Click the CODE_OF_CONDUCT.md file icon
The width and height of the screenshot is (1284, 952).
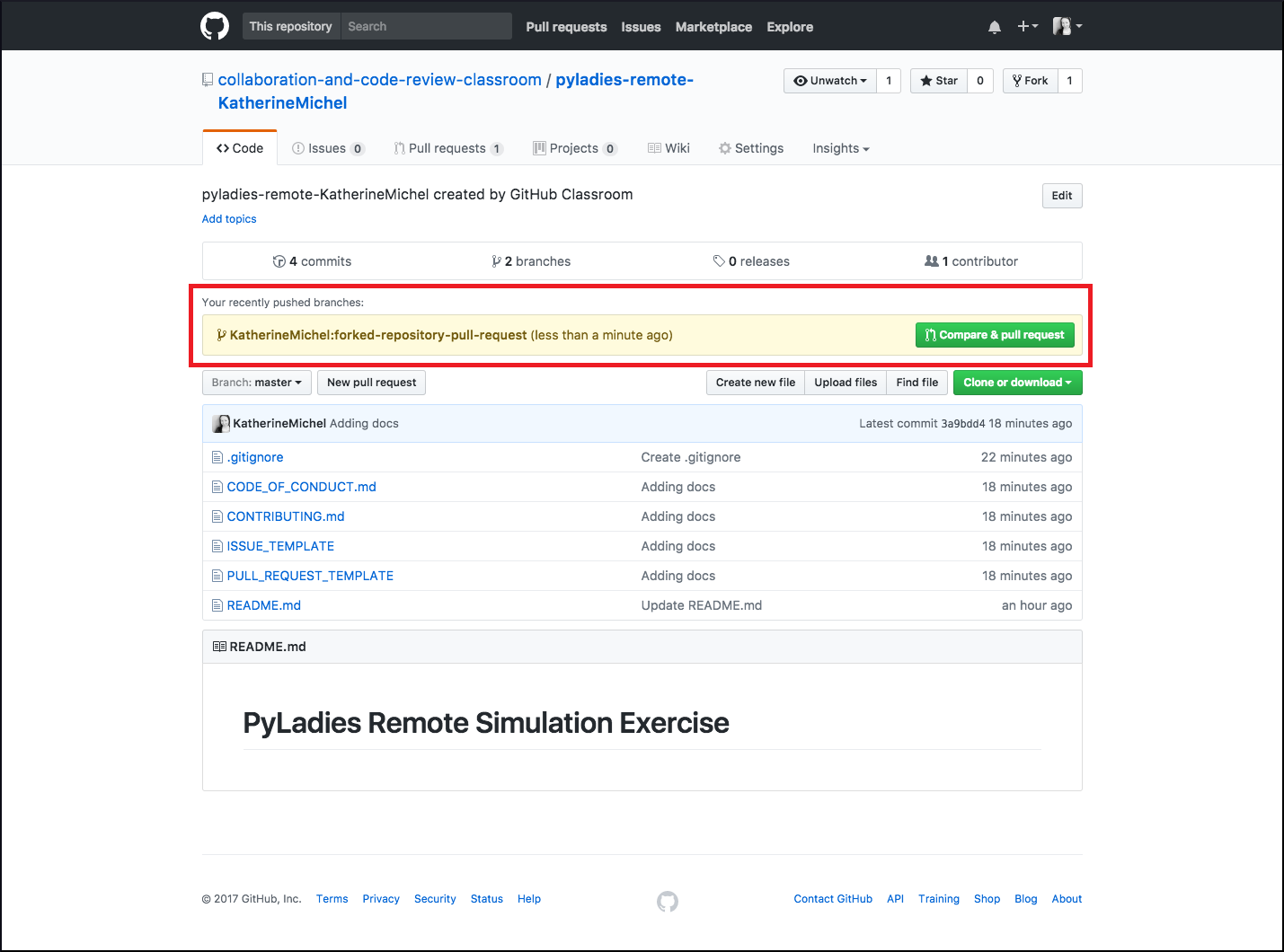click(x=217, y=487)
